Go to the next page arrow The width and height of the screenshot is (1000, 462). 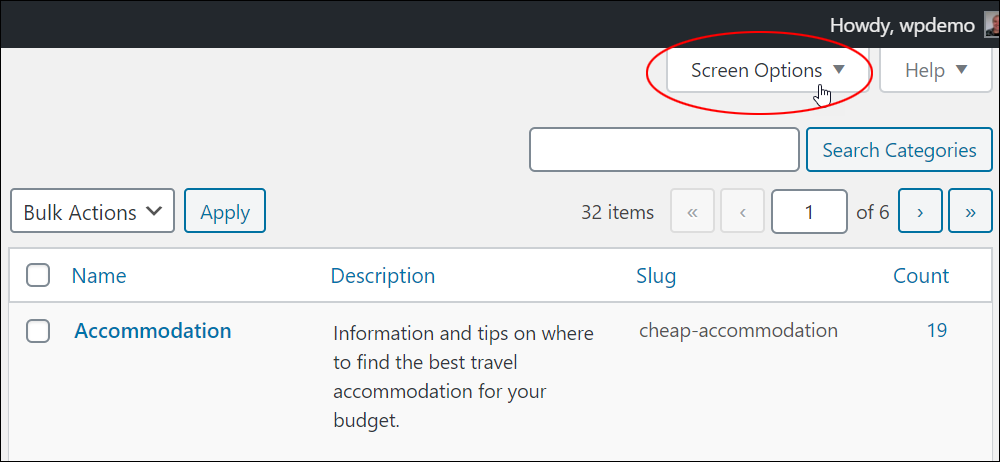(x=920, y=211)
